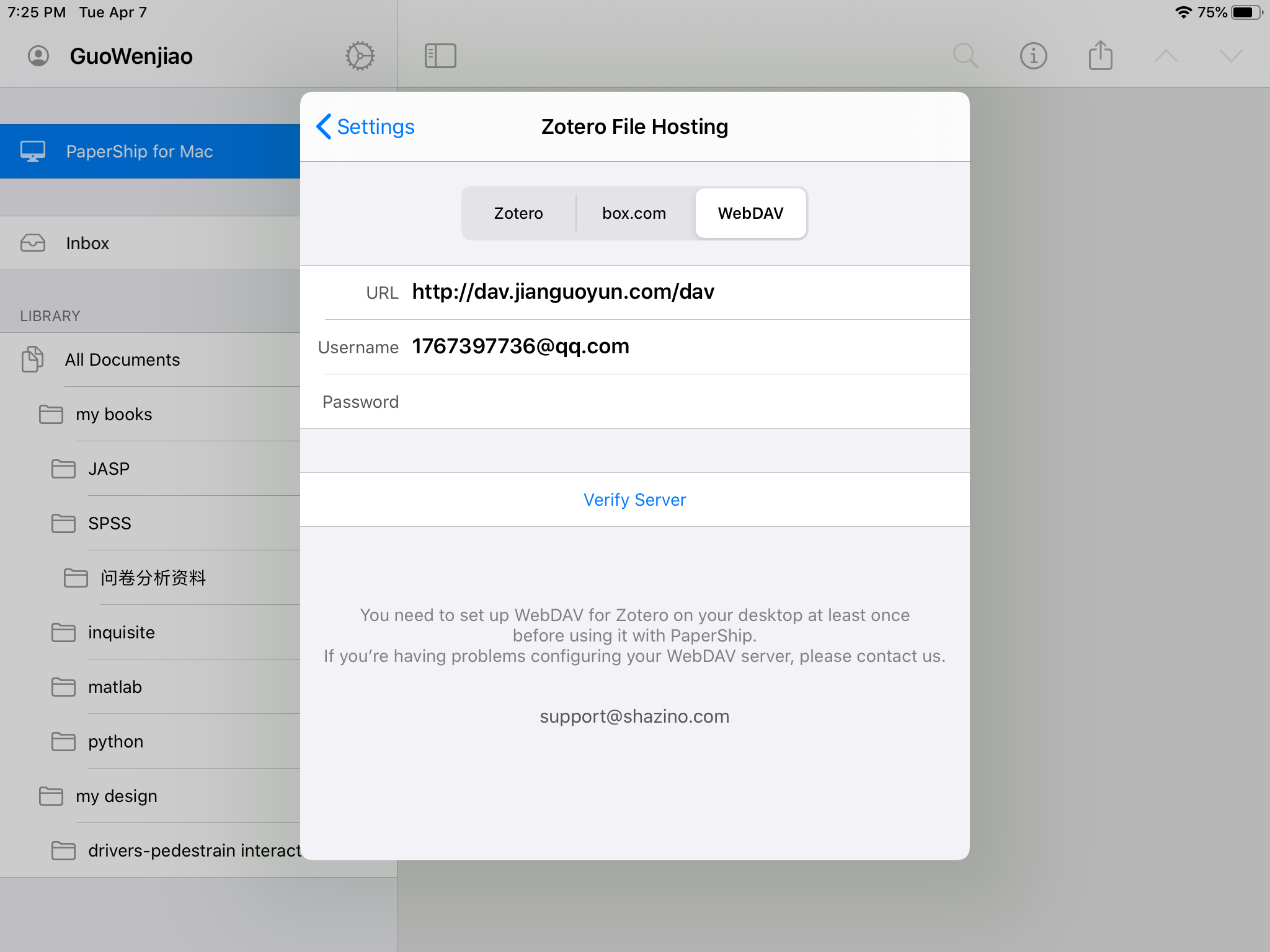Open the Inbox item
The height and width of the screenshot is (952, 1270).
tap(87, 243)
